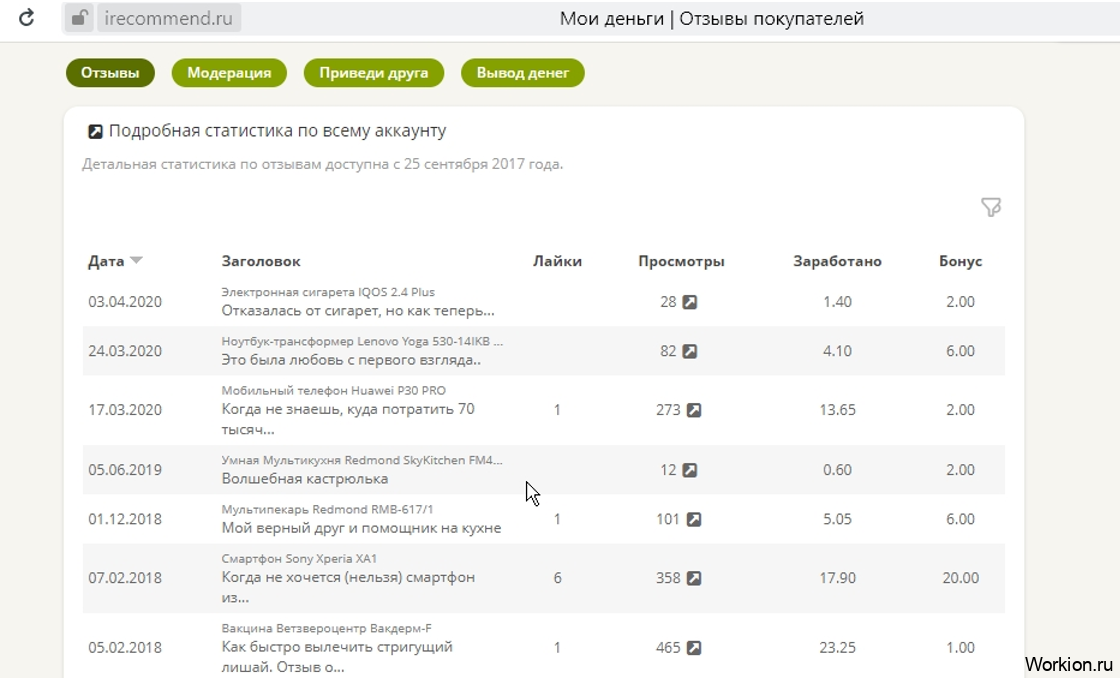
Task: Click product name 'Мобильный телефон Huawei P30 PRO'
Action: coord(334,390)
